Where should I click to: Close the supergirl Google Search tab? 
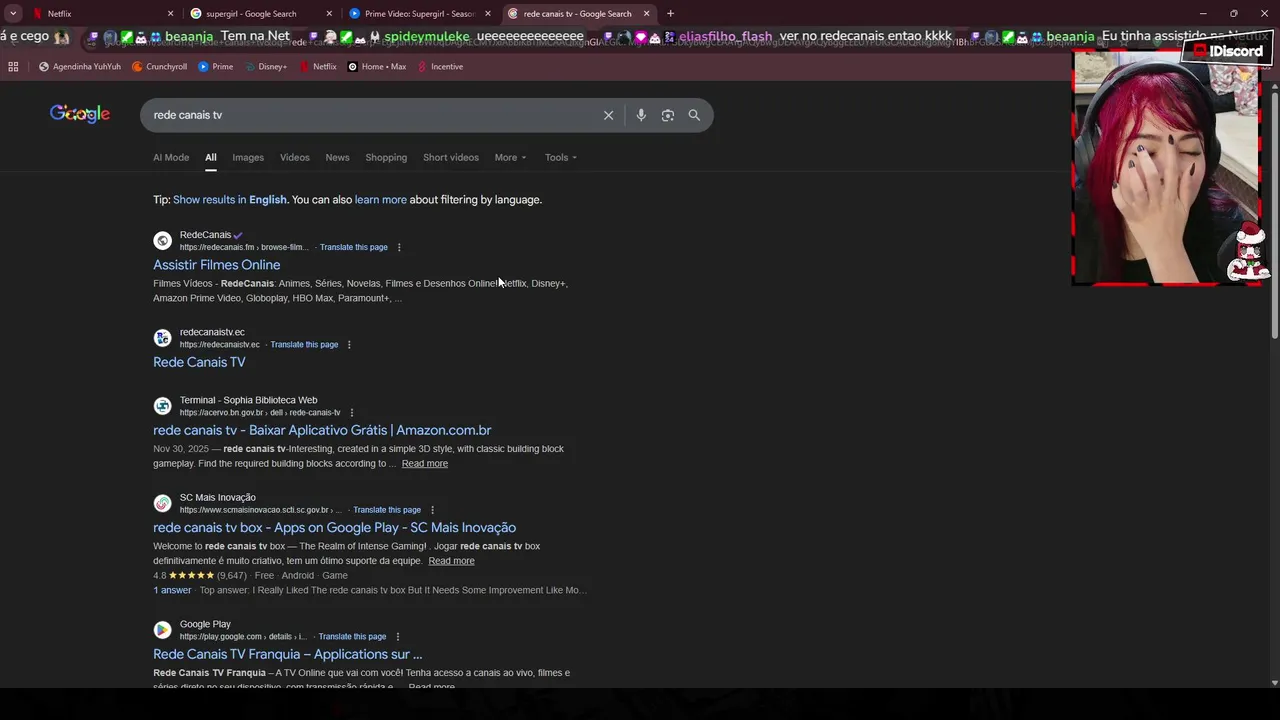click(329, 14)
